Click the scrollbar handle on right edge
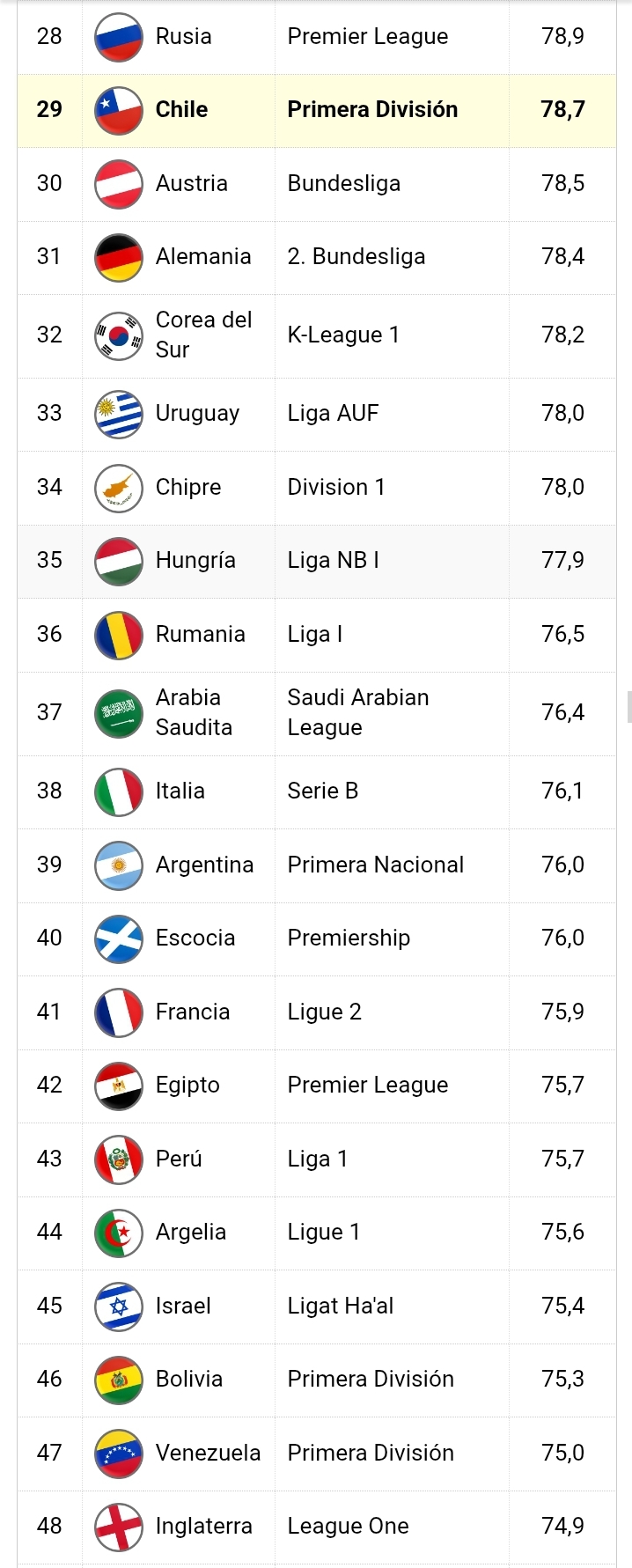This screenshot has height=1568, width=632. (x=628, y=707)
